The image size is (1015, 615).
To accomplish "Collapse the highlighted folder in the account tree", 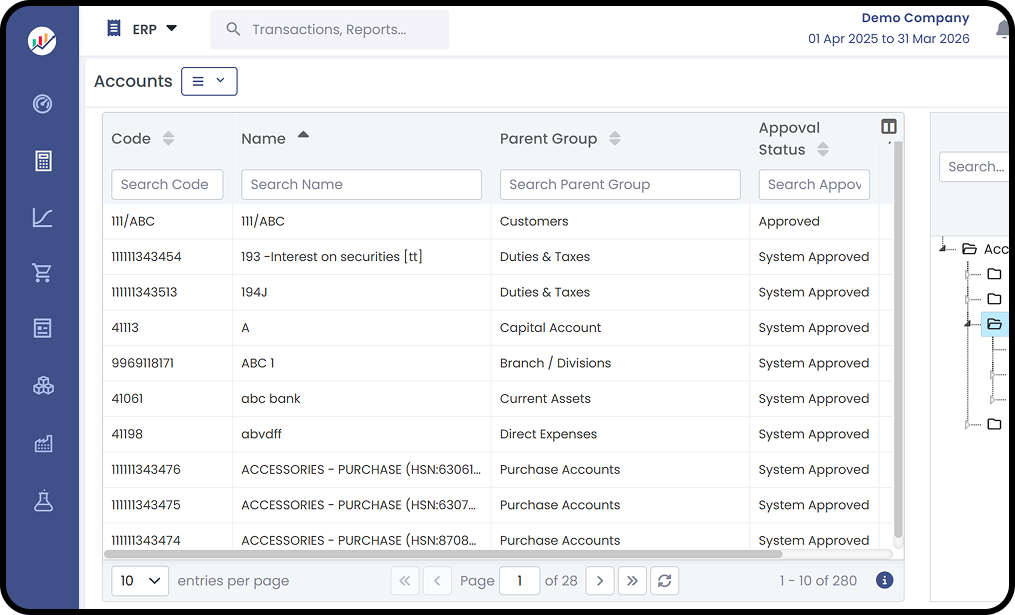I will [x=994, y=323].
